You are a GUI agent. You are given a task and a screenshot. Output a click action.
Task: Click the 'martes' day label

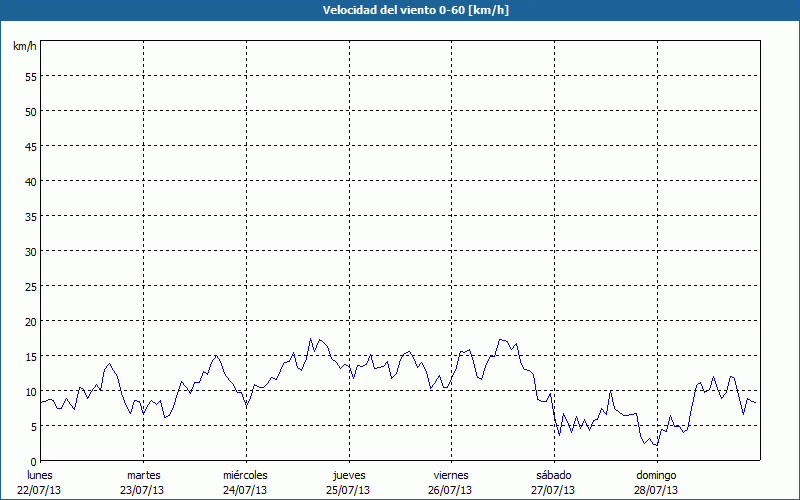pyautogui.click(x=143, y=475)
